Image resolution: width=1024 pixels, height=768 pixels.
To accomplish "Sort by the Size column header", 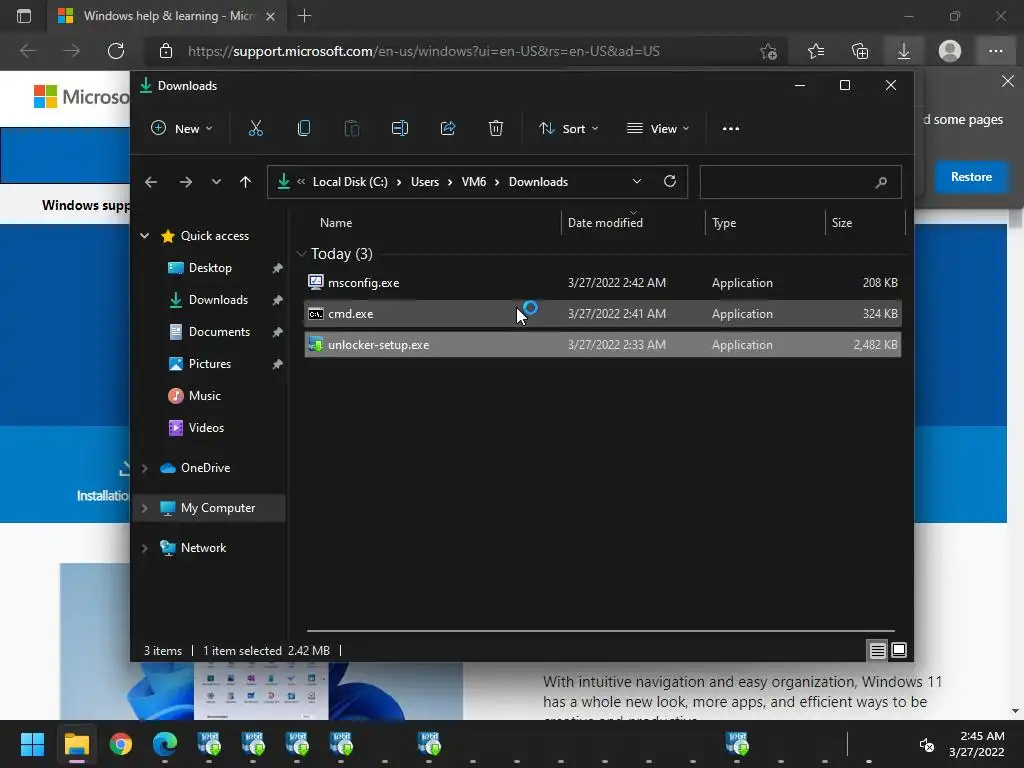I will pos(842,223).
